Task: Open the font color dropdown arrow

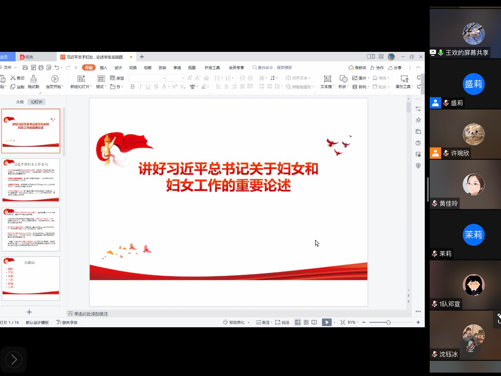Action: 168,87
